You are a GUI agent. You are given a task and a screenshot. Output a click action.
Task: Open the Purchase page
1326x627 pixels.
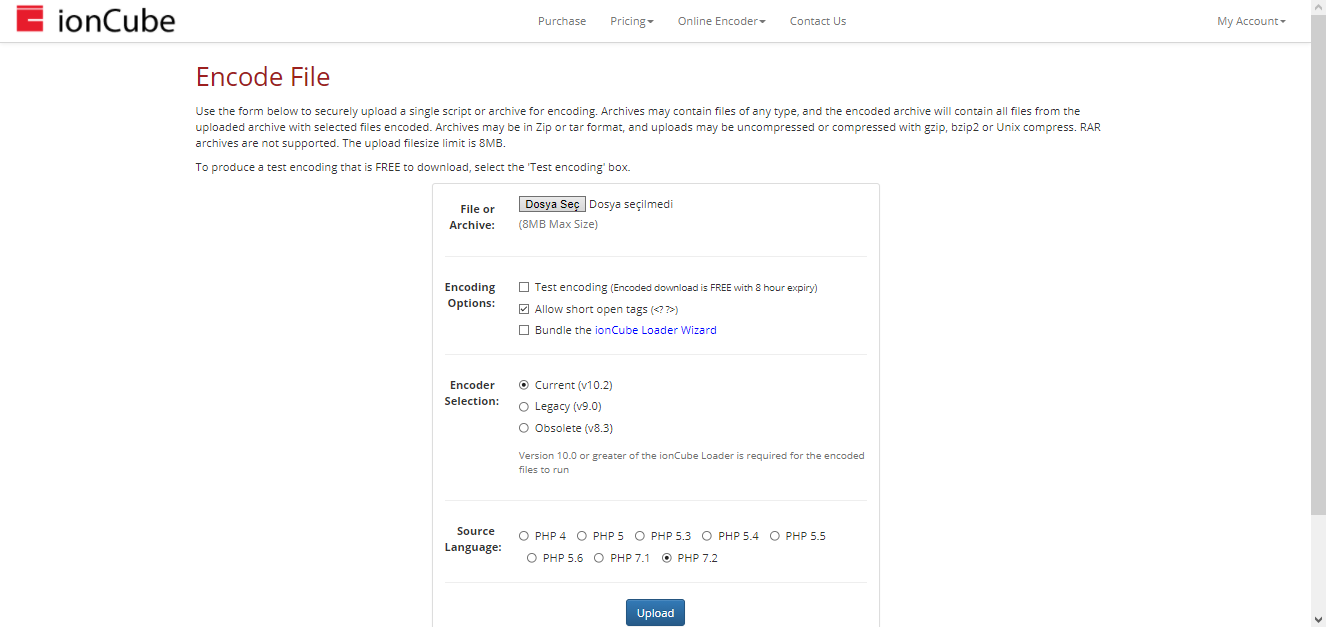(x=562, y=21)
